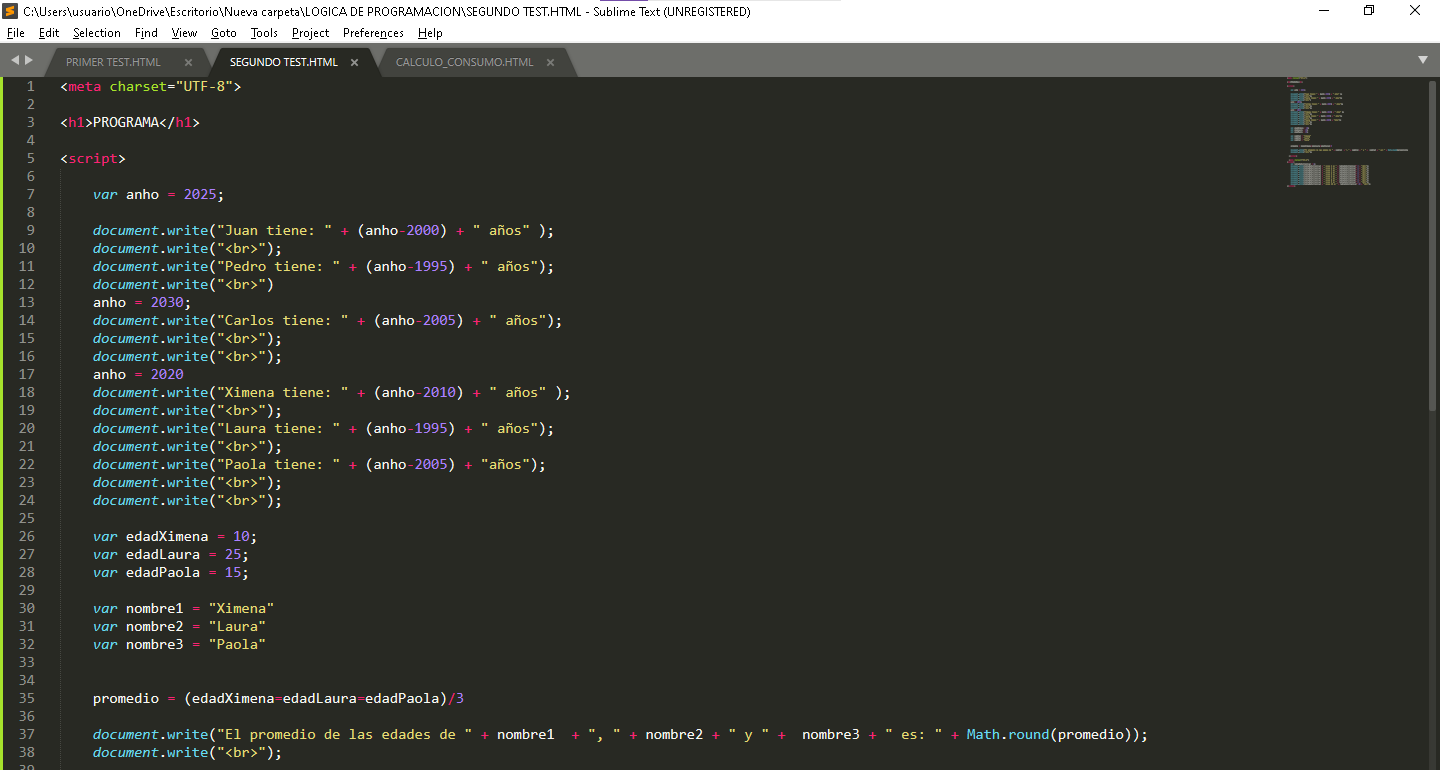Open the Preferences menu
This screenshot has height=770, width=1440.
click(373, 33)
